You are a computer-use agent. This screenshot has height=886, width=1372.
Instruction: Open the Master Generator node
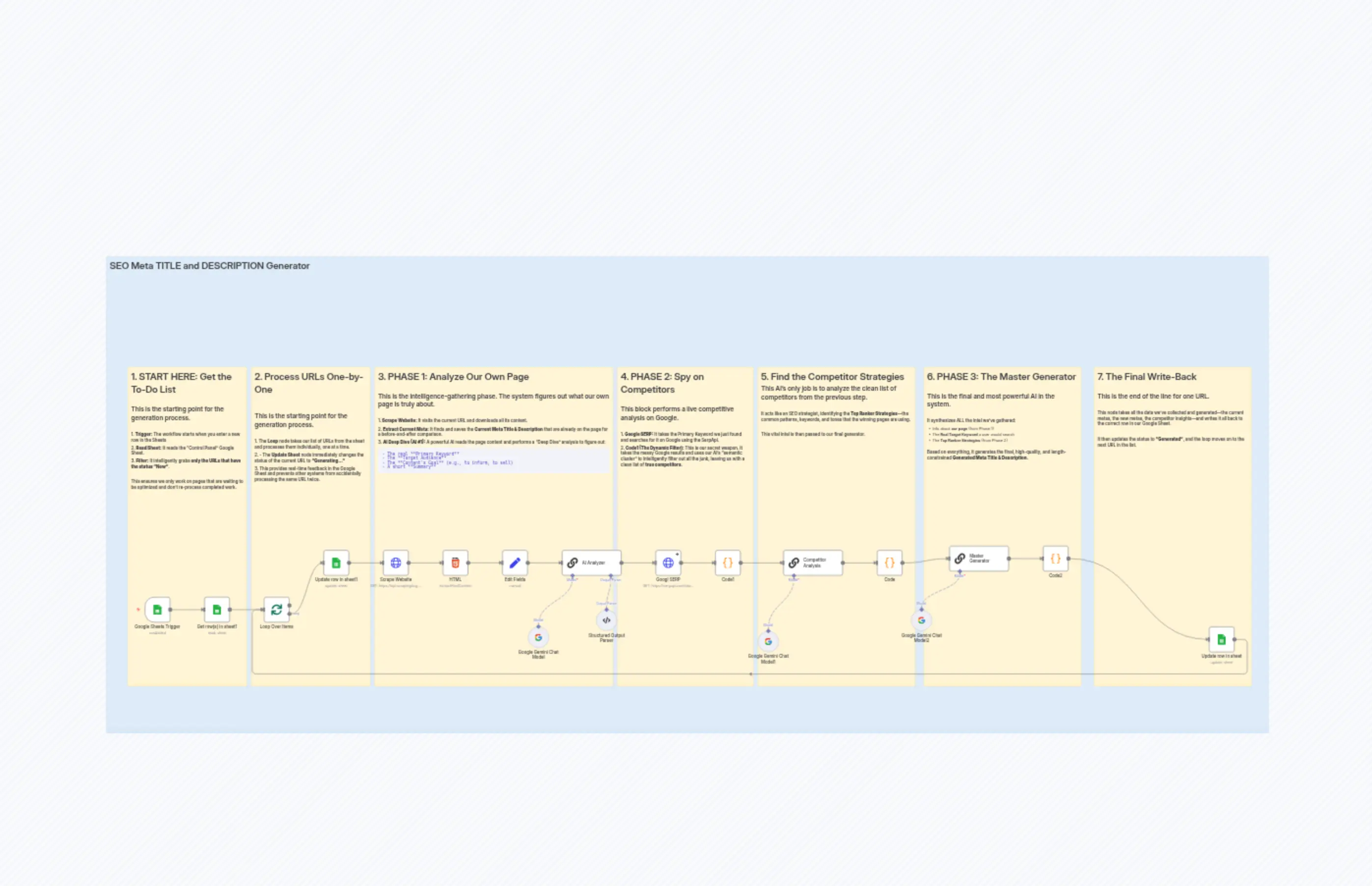[x=978, y=558]
